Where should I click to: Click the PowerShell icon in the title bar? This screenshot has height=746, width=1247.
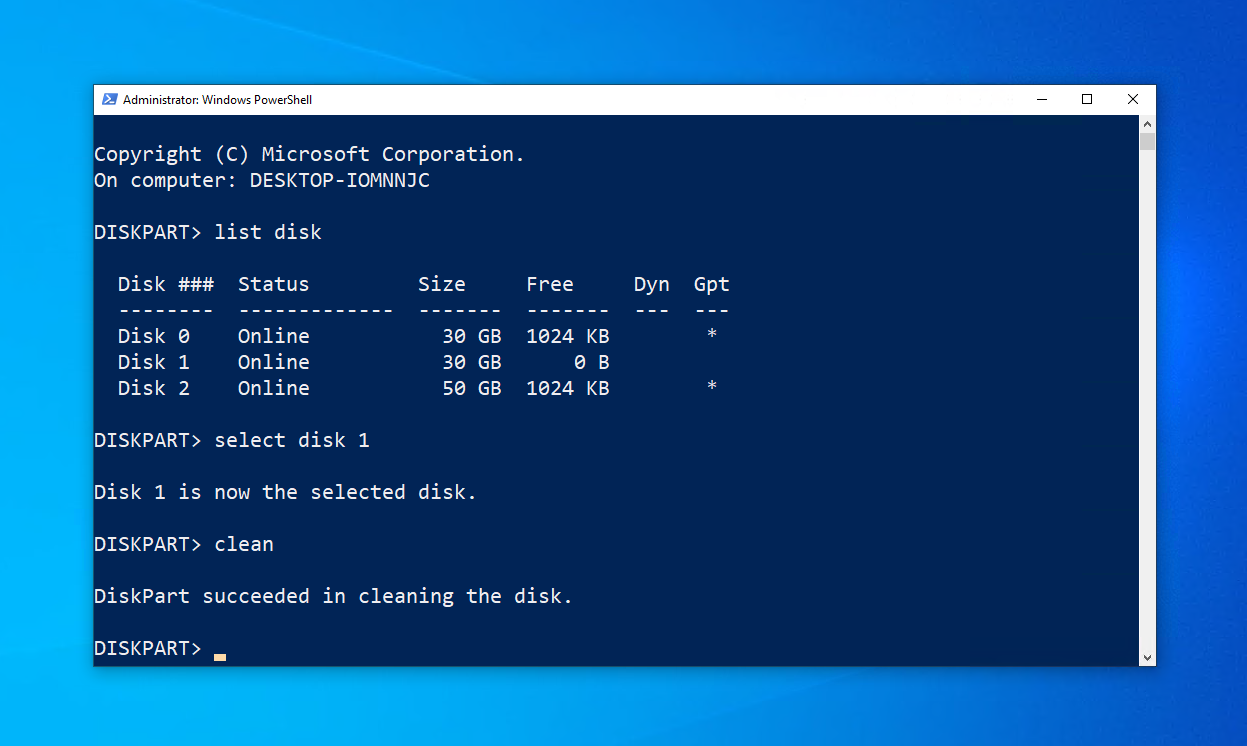coord(110,100)
